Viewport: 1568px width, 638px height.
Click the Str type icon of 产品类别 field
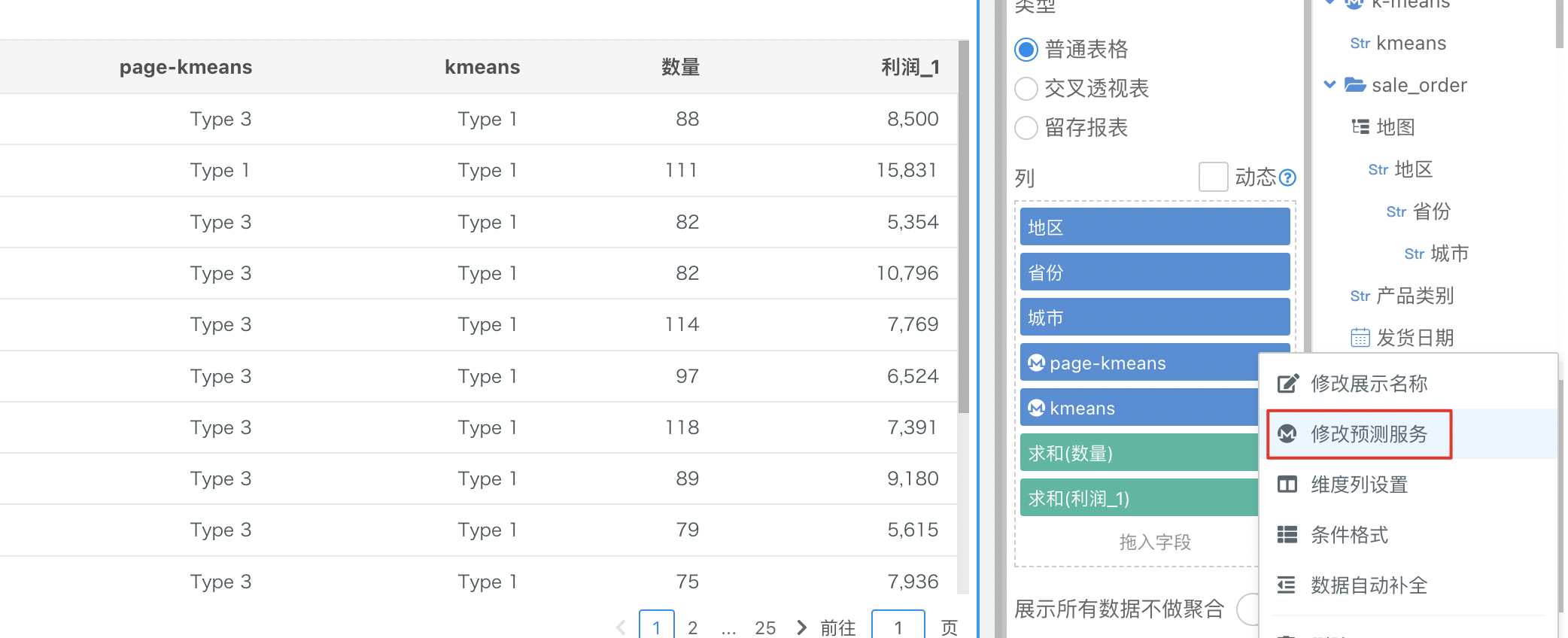(1360, 296)
